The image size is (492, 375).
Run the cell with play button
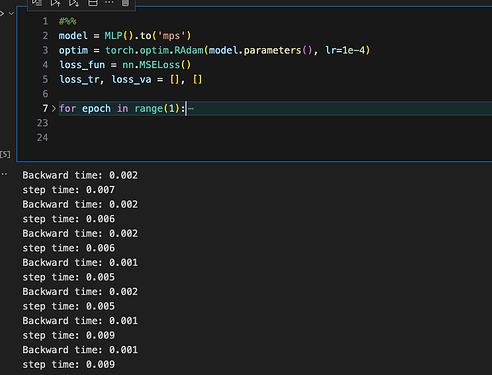[x=2, y=14]
